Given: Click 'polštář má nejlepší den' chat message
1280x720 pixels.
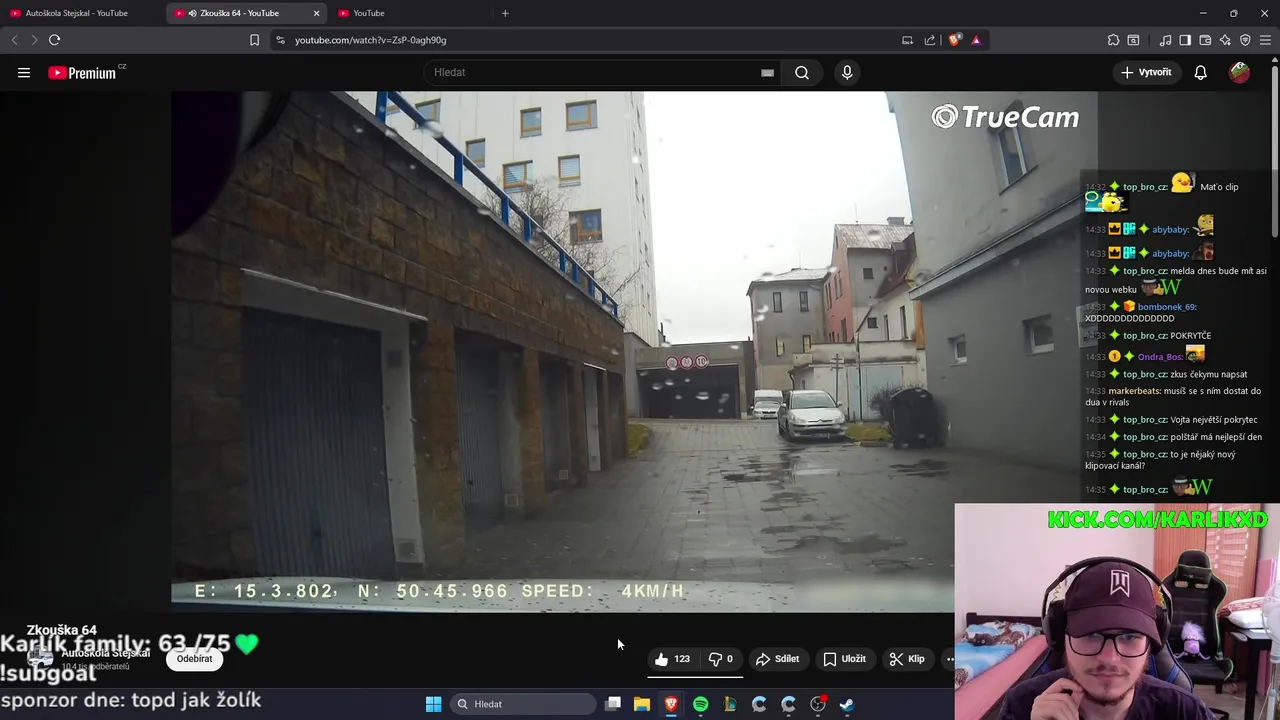Looking at the screenshot, I should [x=1216, y=437].
